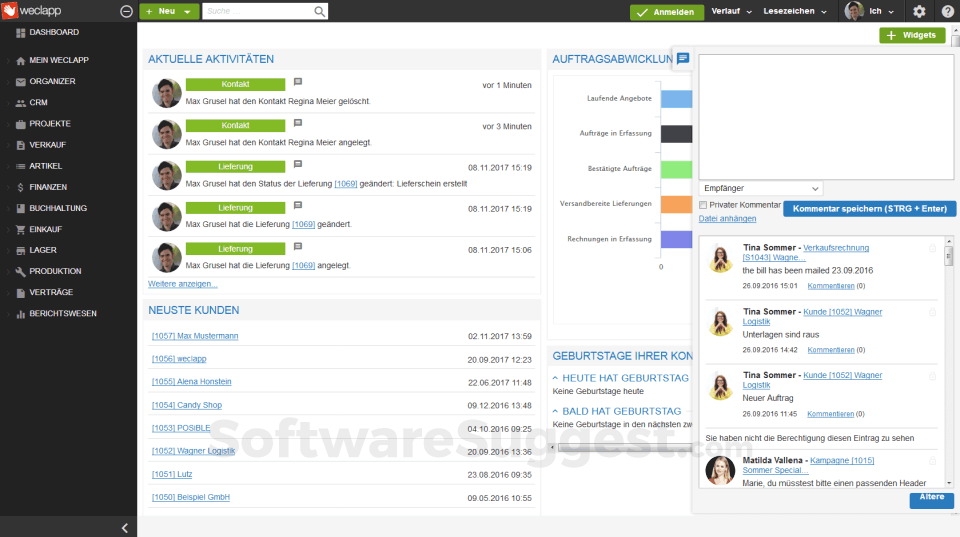Click the orange Versandbereite Lieferungen bar

676,205
